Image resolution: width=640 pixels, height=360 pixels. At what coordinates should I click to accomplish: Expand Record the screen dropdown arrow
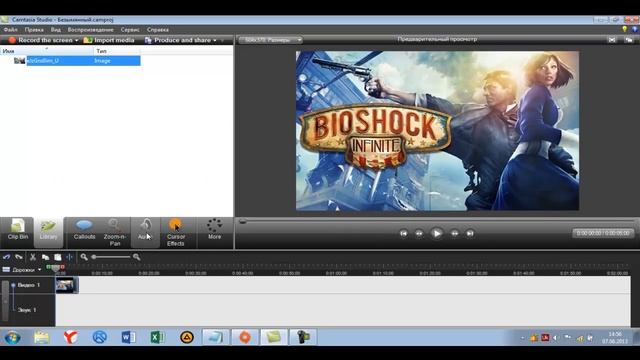click(76, 40)
